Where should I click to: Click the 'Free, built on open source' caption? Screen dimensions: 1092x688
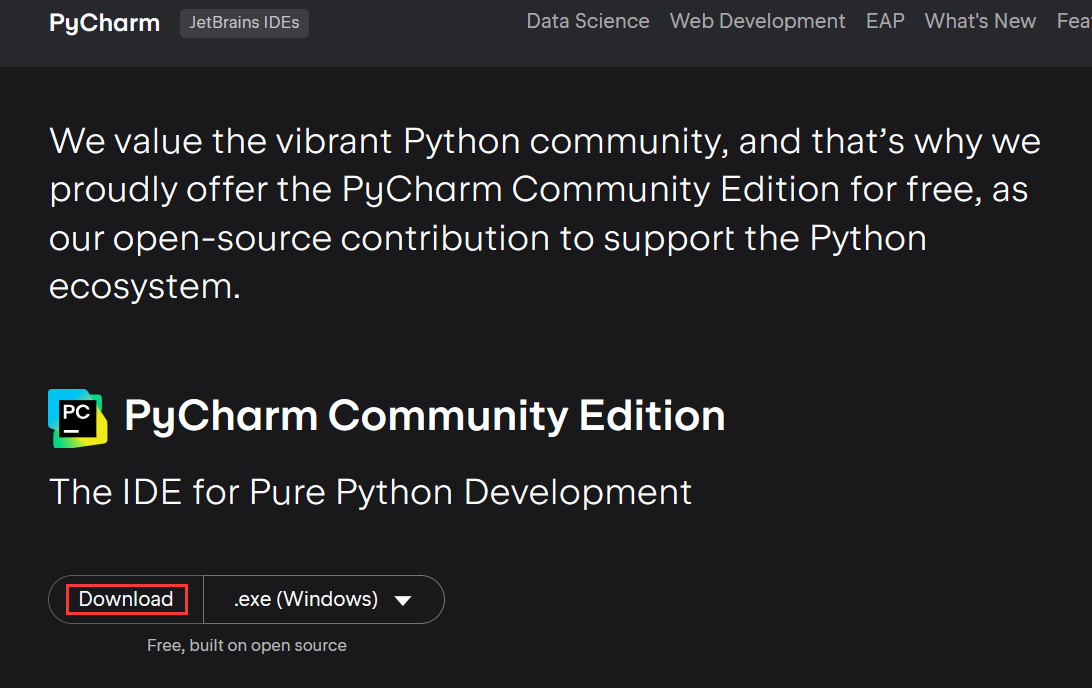tap(247, 646)
